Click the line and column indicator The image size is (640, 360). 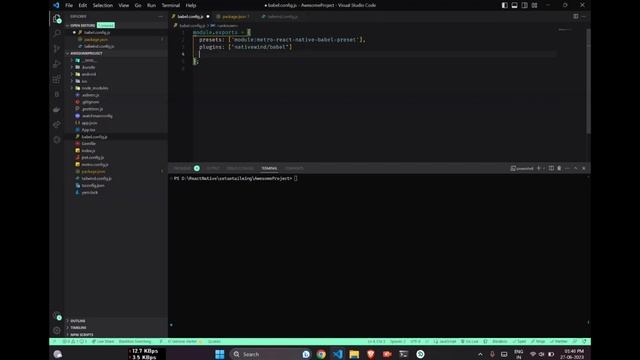(x=376, y=341)
